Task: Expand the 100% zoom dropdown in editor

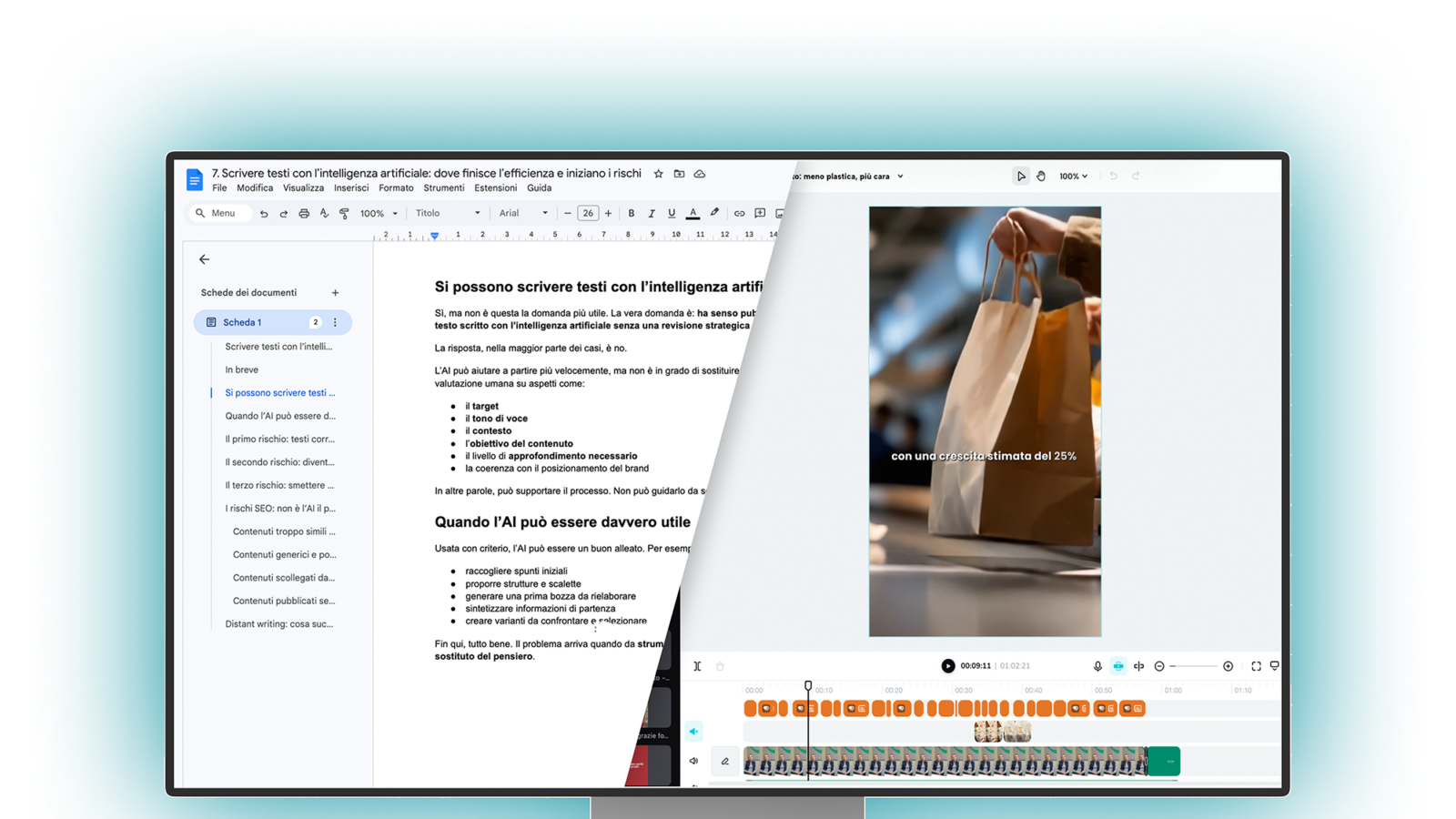Action: [1073, 177]
